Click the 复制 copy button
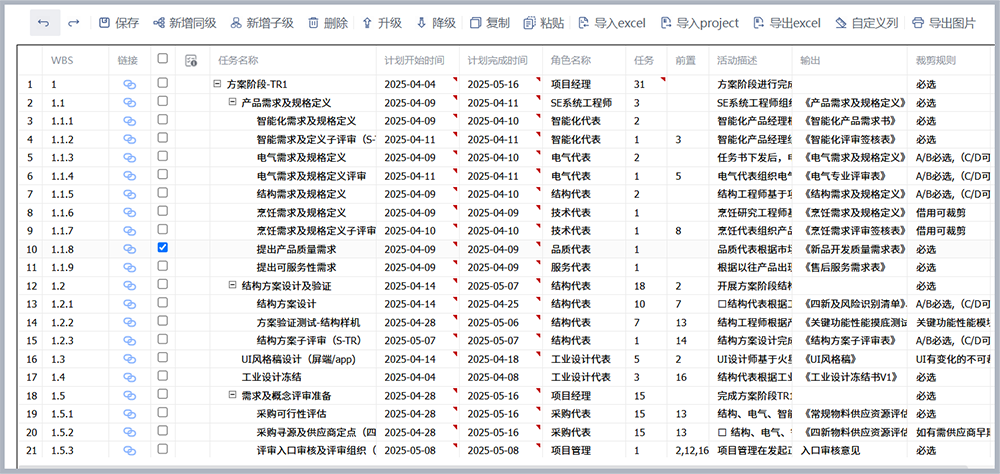The image size is (1000, 474). (490, 24)
